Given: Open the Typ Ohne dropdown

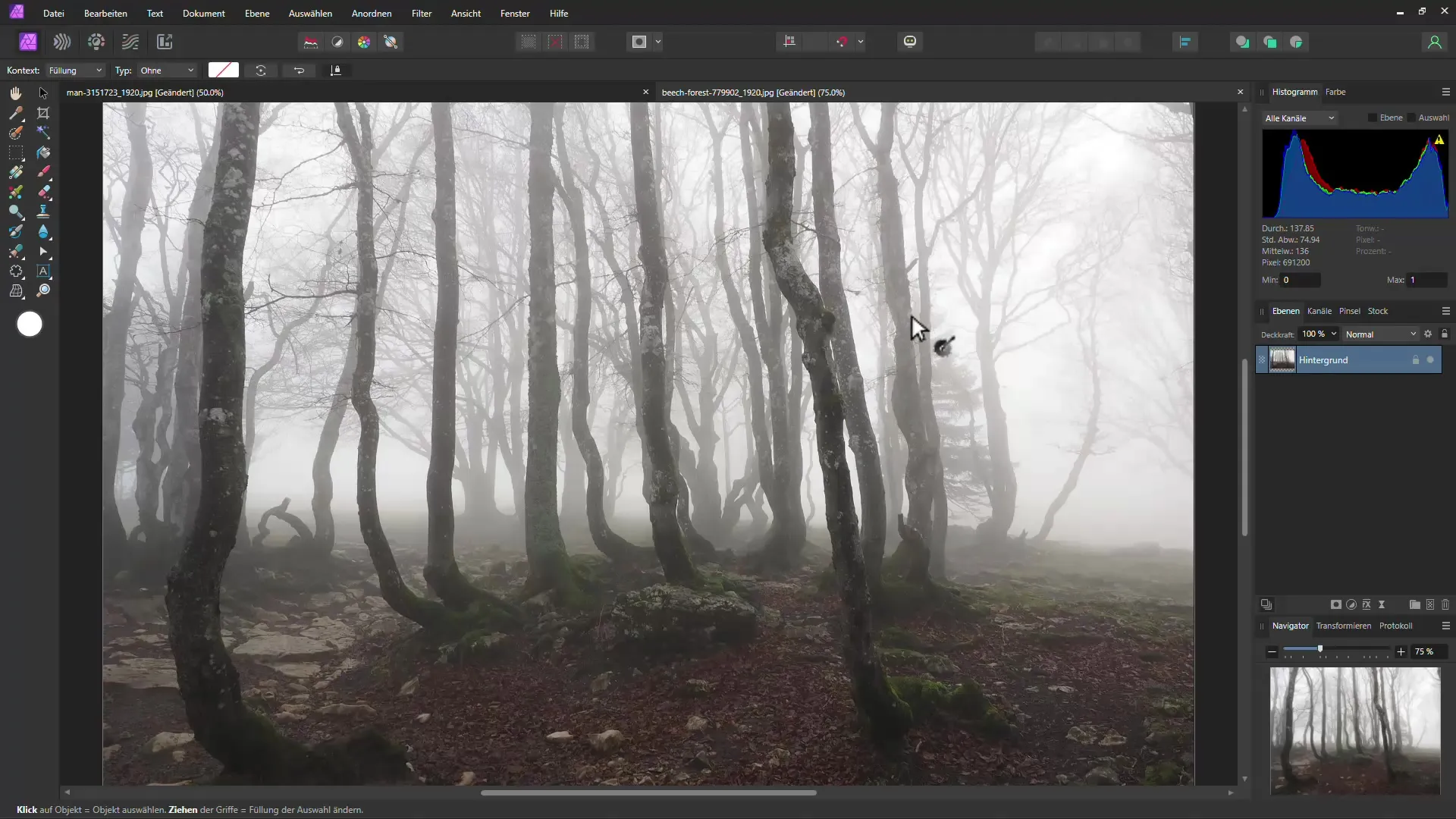Looking at the screenshot, I should click(167, 70).
